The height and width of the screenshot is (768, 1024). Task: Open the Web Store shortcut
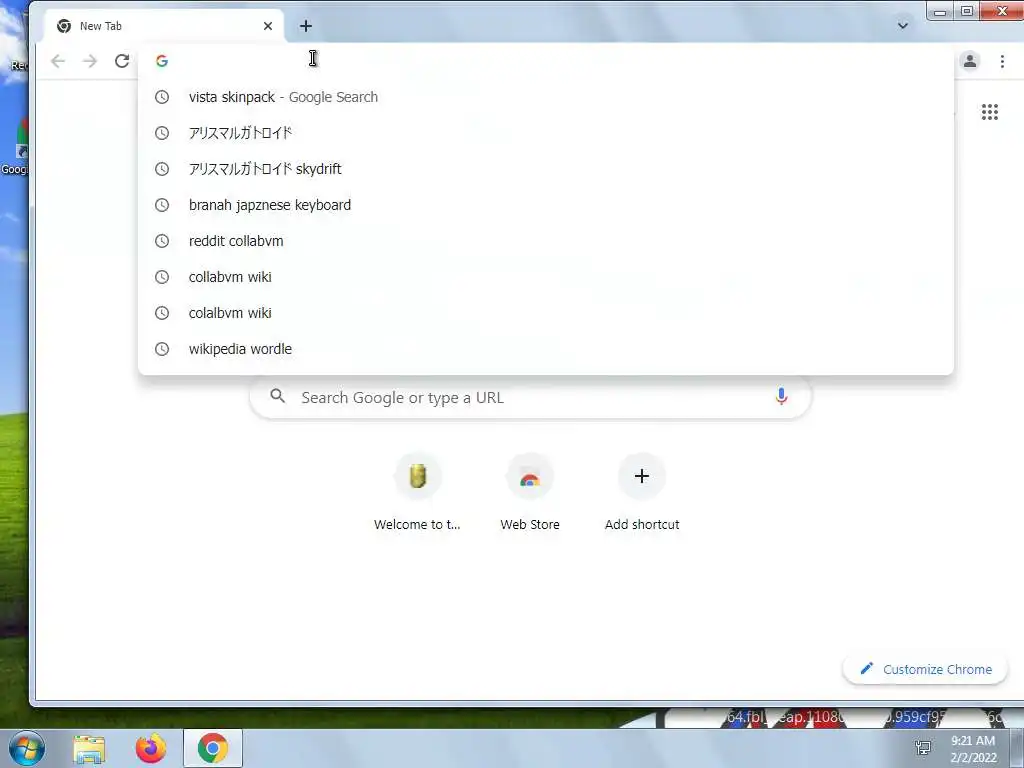[530, 493]
